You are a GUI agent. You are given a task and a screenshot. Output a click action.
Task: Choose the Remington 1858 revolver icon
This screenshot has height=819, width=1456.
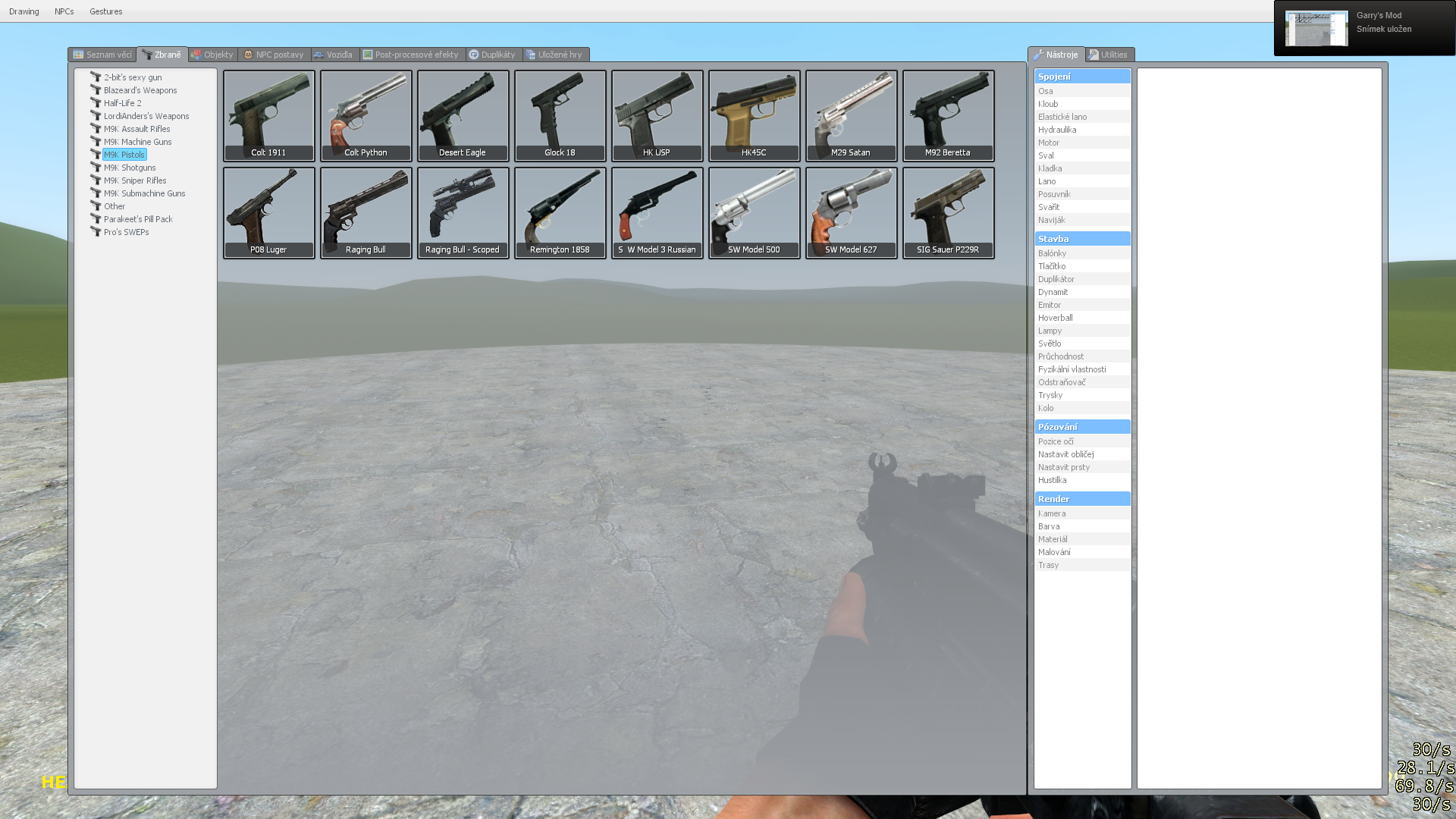(x=560, y=212)
